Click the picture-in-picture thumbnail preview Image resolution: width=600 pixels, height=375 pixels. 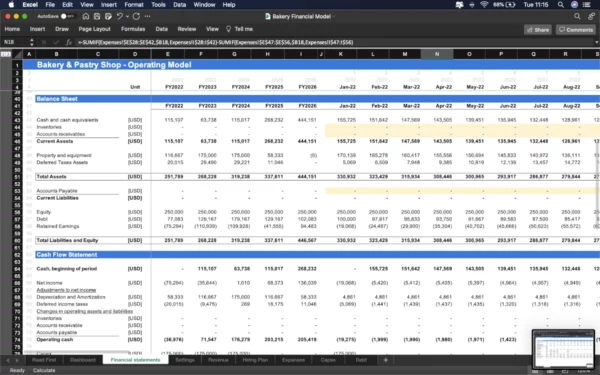[x=563, y=349]
